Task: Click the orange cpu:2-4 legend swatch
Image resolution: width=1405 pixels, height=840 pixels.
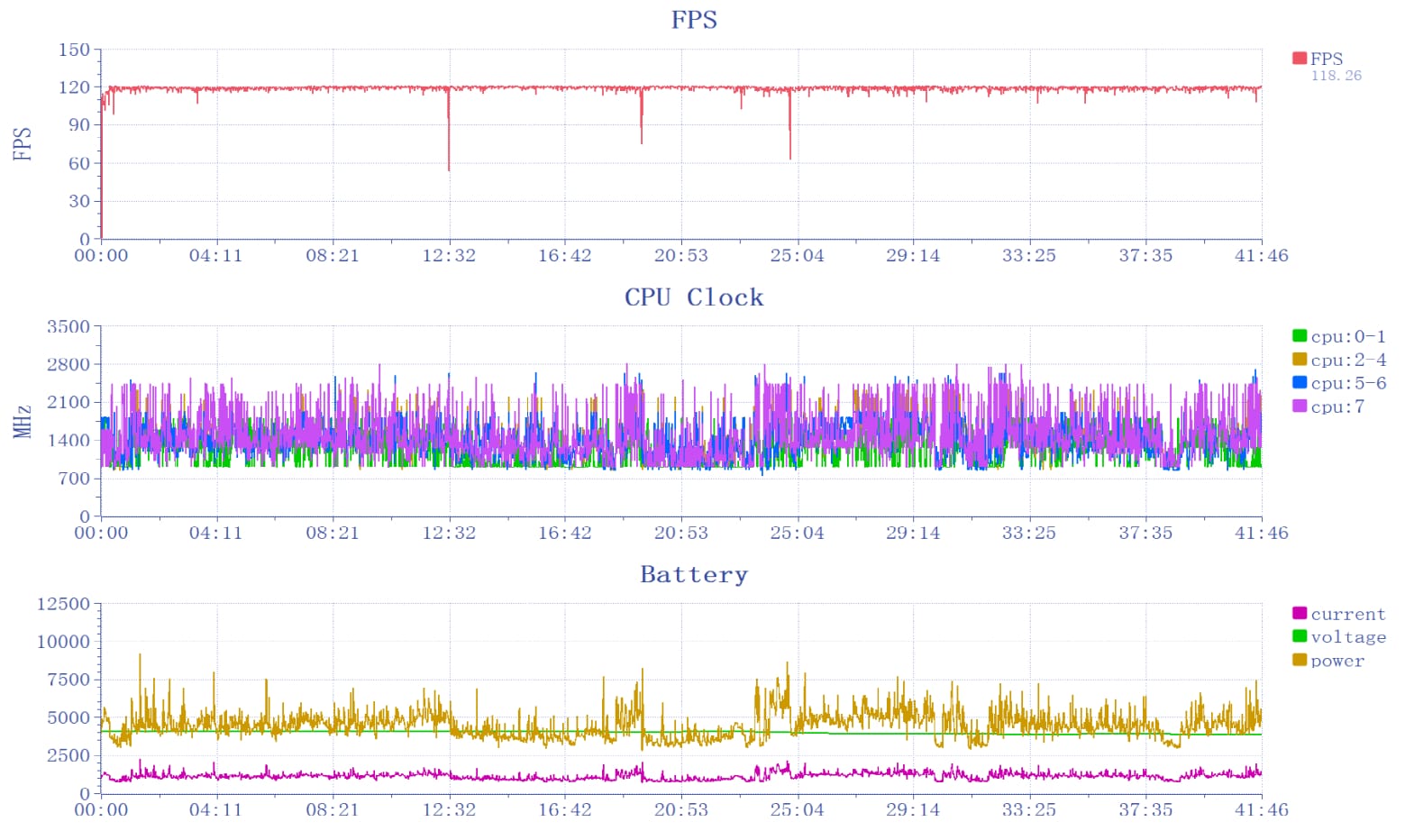Action: tap(1299, 360)
